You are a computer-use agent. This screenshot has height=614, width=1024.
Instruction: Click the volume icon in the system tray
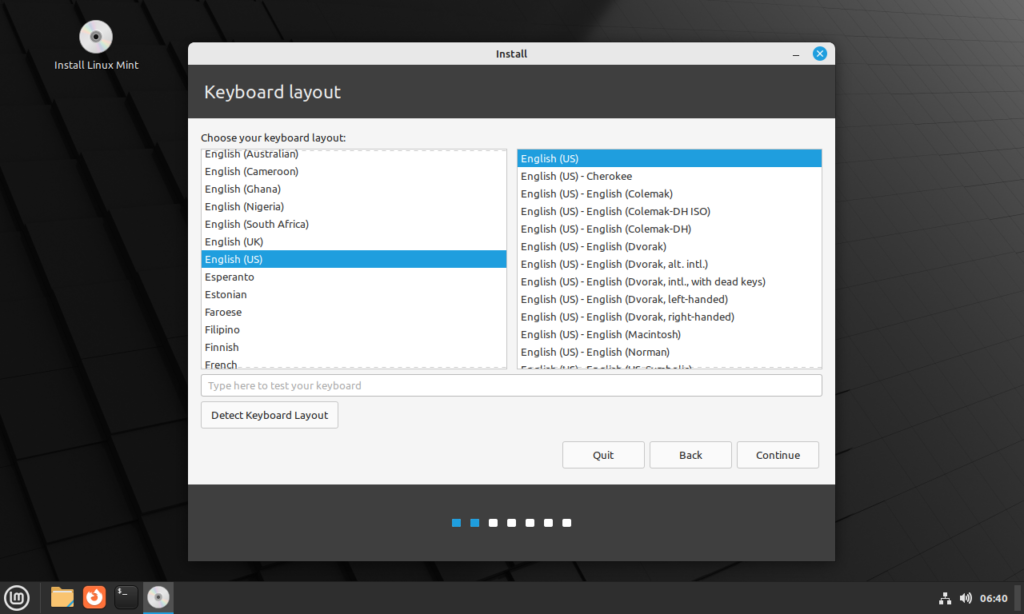click(966, 597)
